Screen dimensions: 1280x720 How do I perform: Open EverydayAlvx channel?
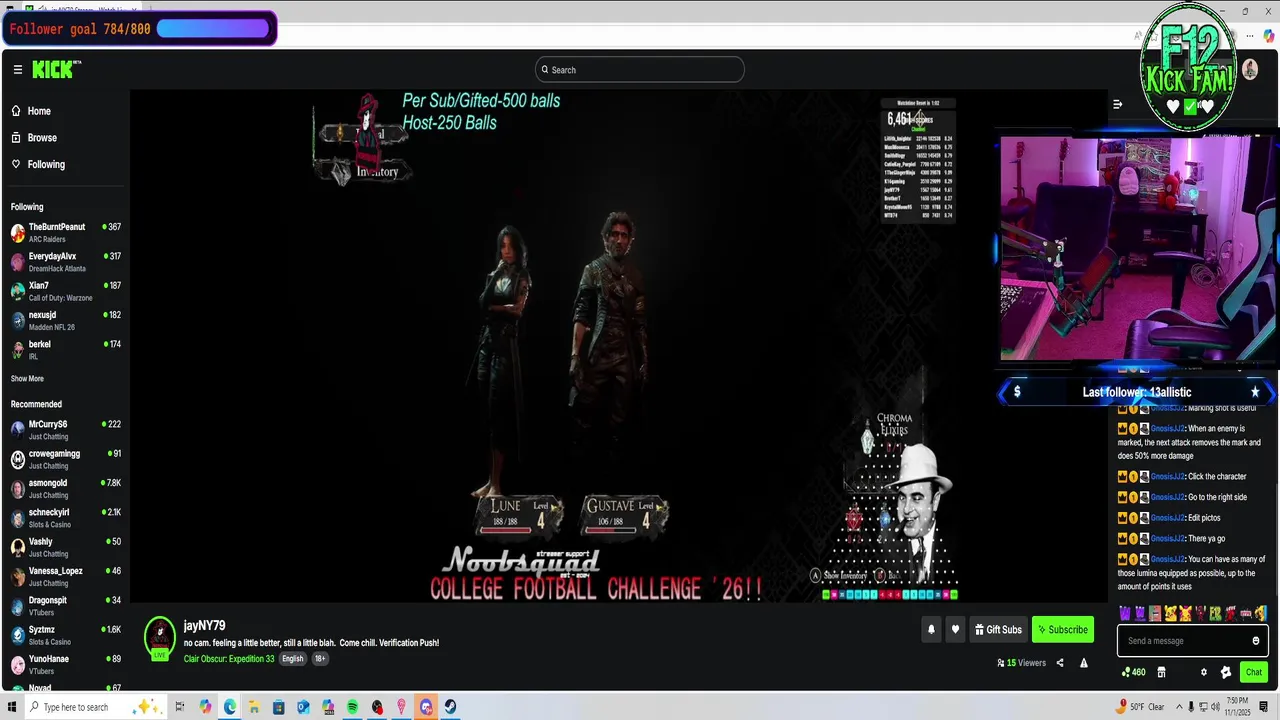coord(65,261)
